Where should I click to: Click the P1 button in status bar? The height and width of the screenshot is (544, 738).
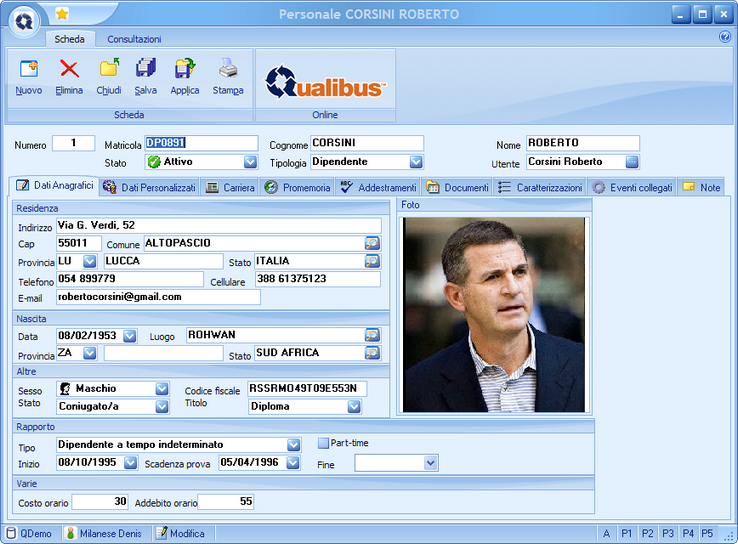[627, 534]
